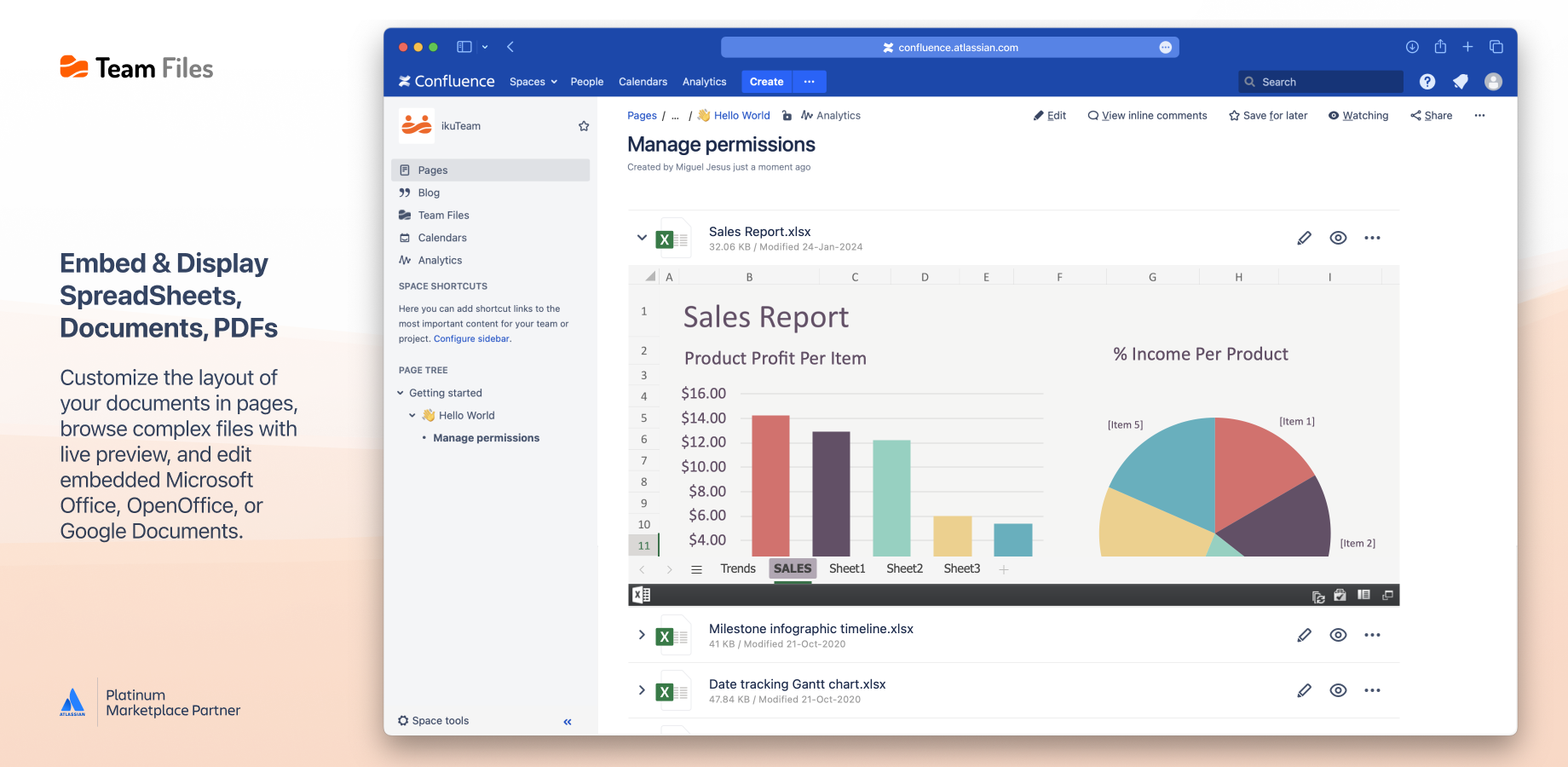Open page more actions ellipsis menu
1568x767 pixels.
1479,116
